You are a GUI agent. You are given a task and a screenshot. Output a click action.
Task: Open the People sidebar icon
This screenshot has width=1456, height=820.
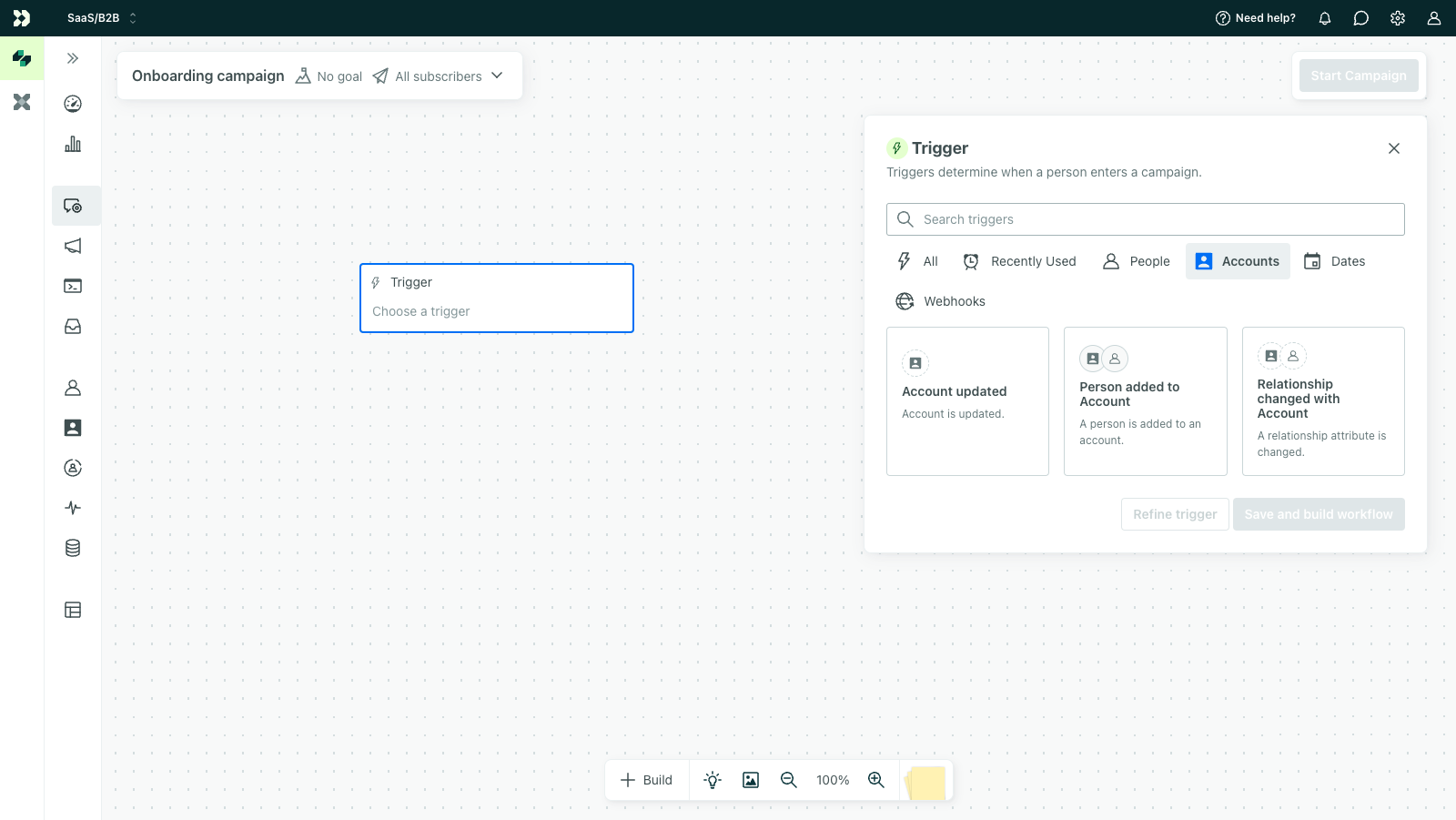click(73, 388)
